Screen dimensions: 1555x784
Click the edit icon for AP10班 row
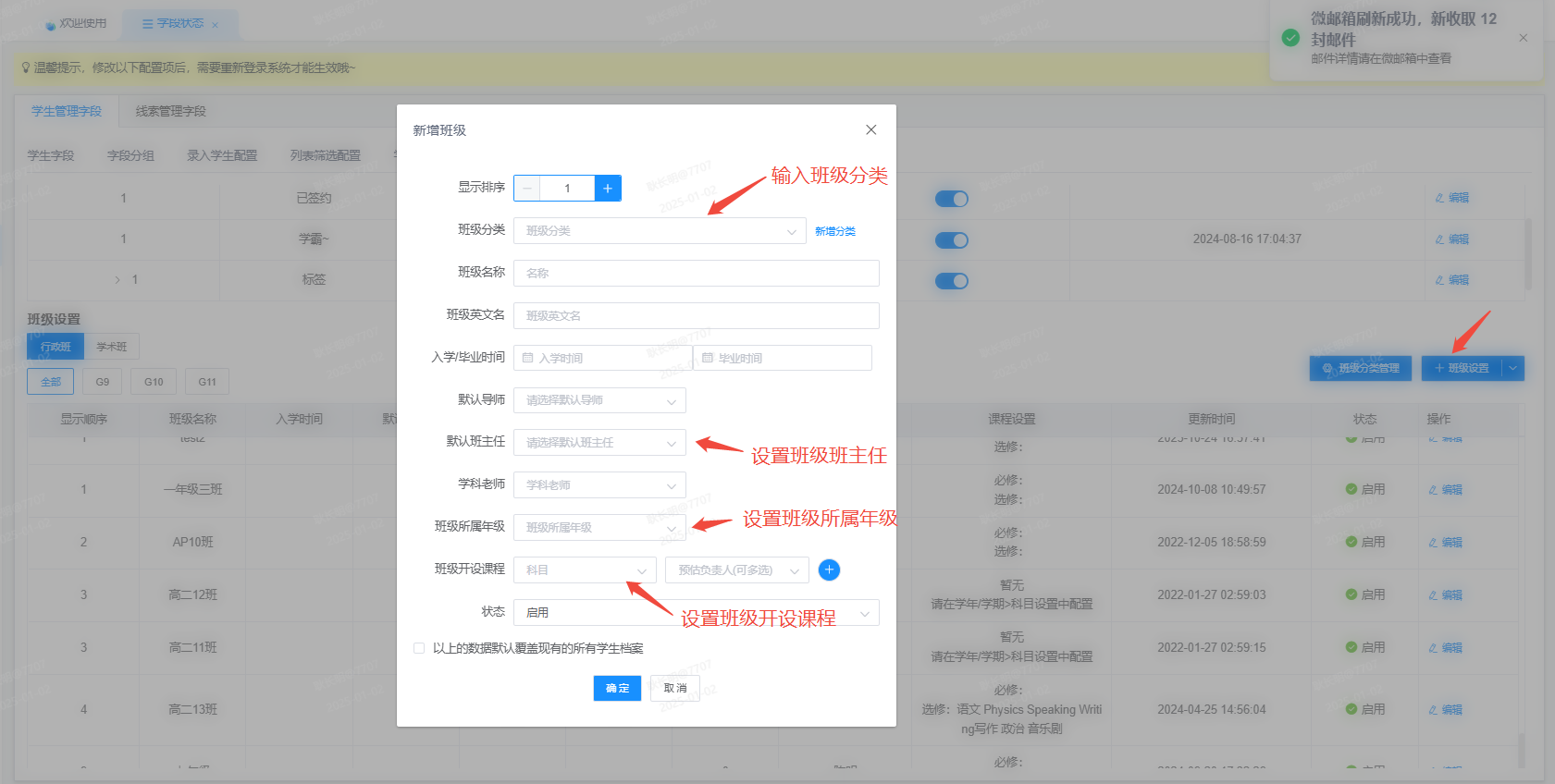pyautogui.click(x=1445, y=543)
